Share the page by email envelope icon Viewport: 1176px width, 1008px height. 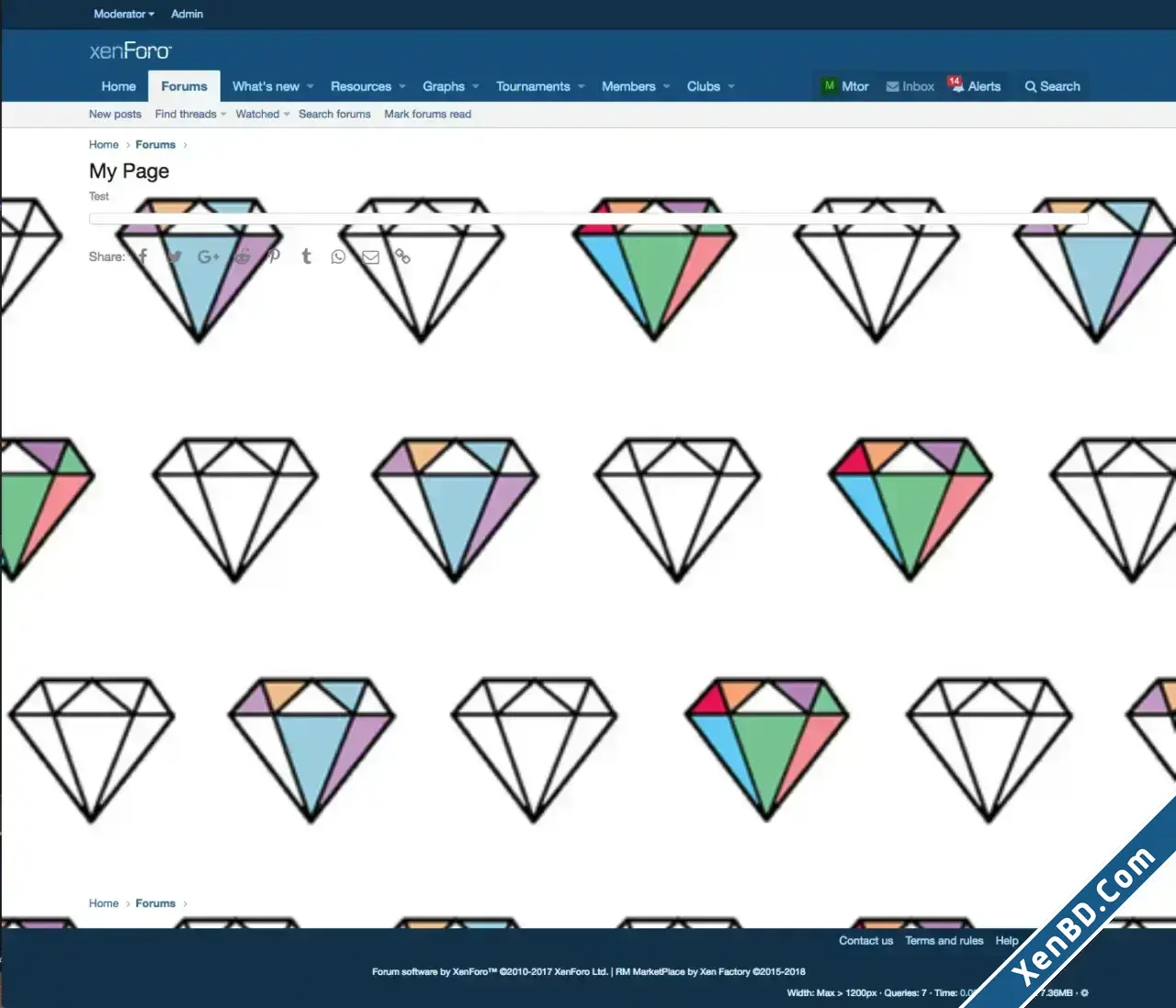(x=370, y=256)
